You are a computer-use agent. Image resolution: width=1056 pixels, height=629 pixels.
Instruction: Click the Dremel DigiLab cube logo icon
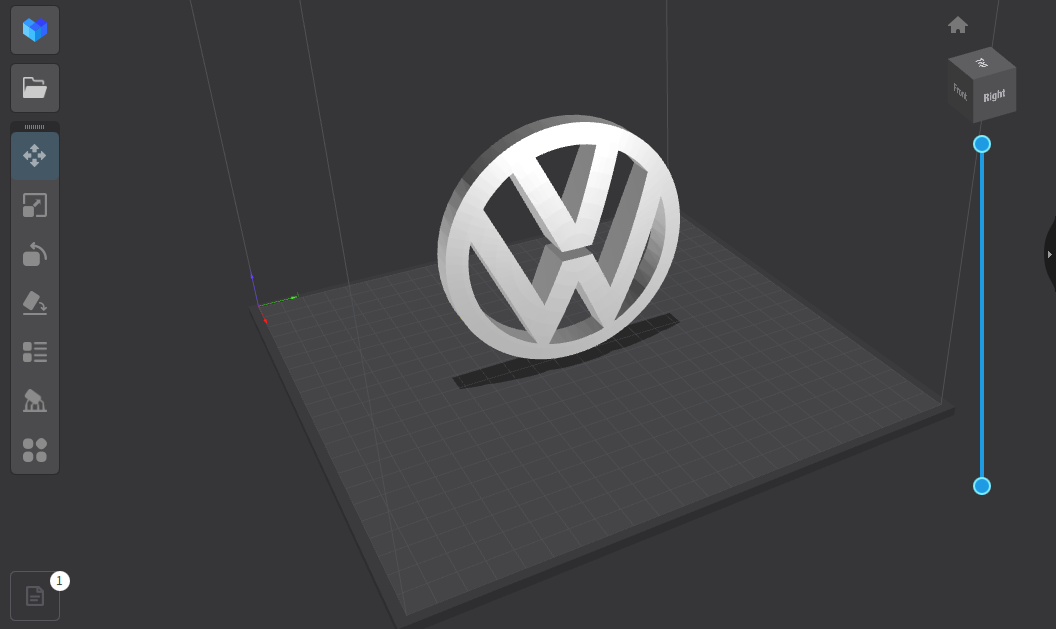[x=35, y=30]
